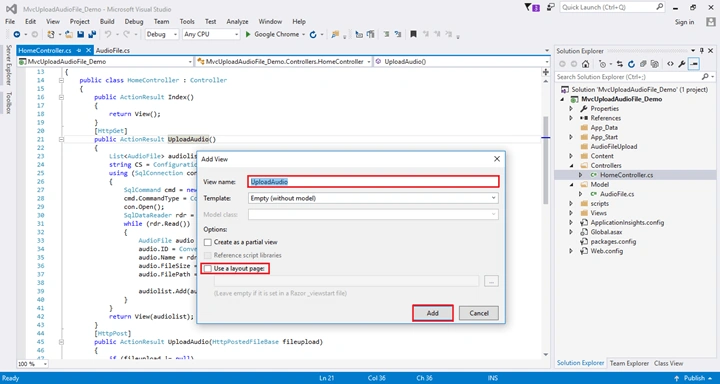Close the HomeController.cs tab
The width and height of the screenshot is (720, 384).
click(x=88, y=51)
